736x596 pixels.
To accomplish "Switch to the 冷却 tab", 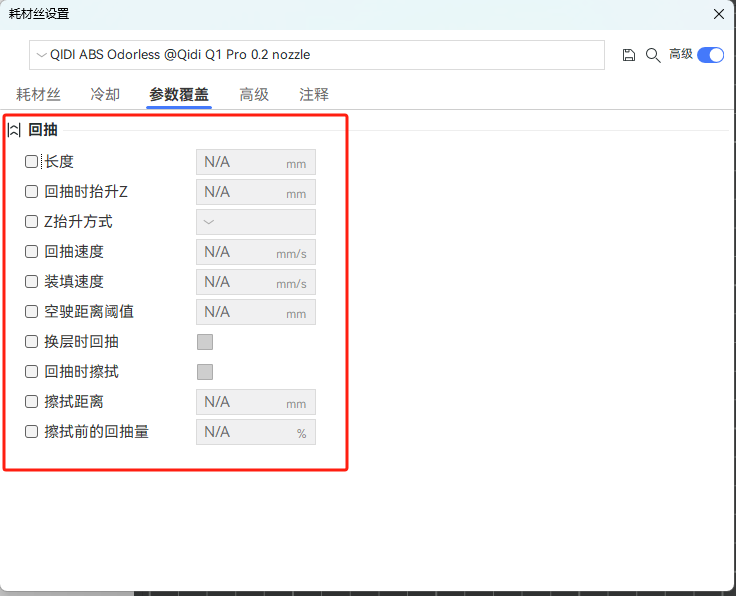I will coord(105,95).
